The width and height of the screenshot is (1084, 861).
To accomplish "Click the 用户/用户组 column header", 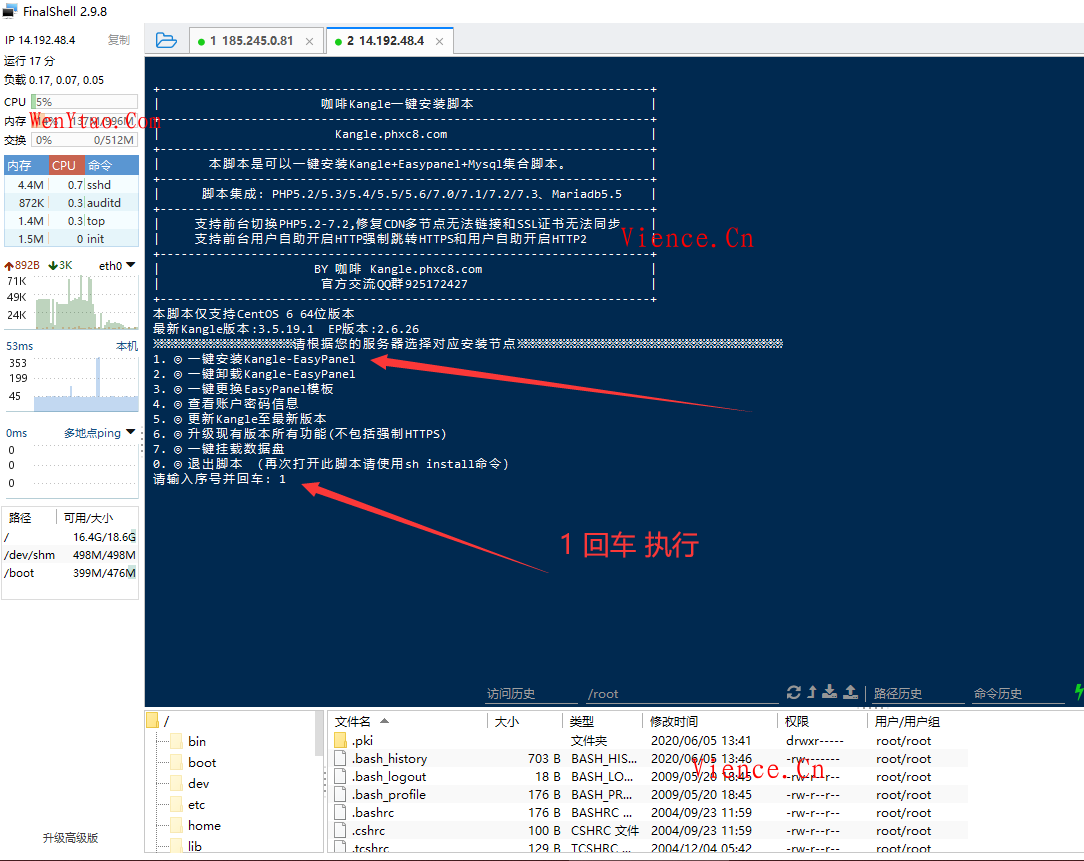I will (907, 721).
